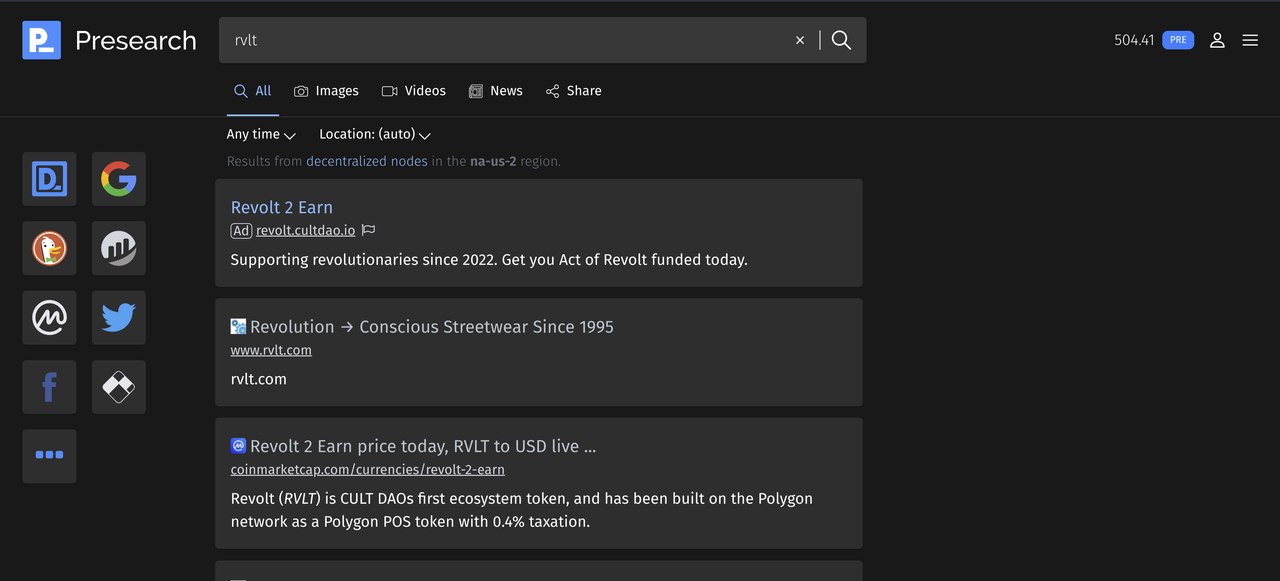Open the Revolt 2 Earn ad title

coord(282,207)
